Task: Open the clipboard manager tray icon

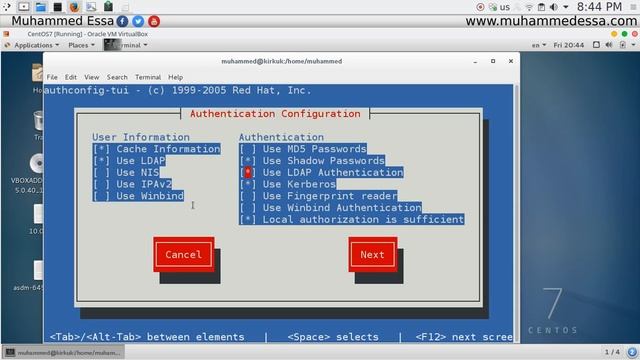Action: (x=541, y=7)
